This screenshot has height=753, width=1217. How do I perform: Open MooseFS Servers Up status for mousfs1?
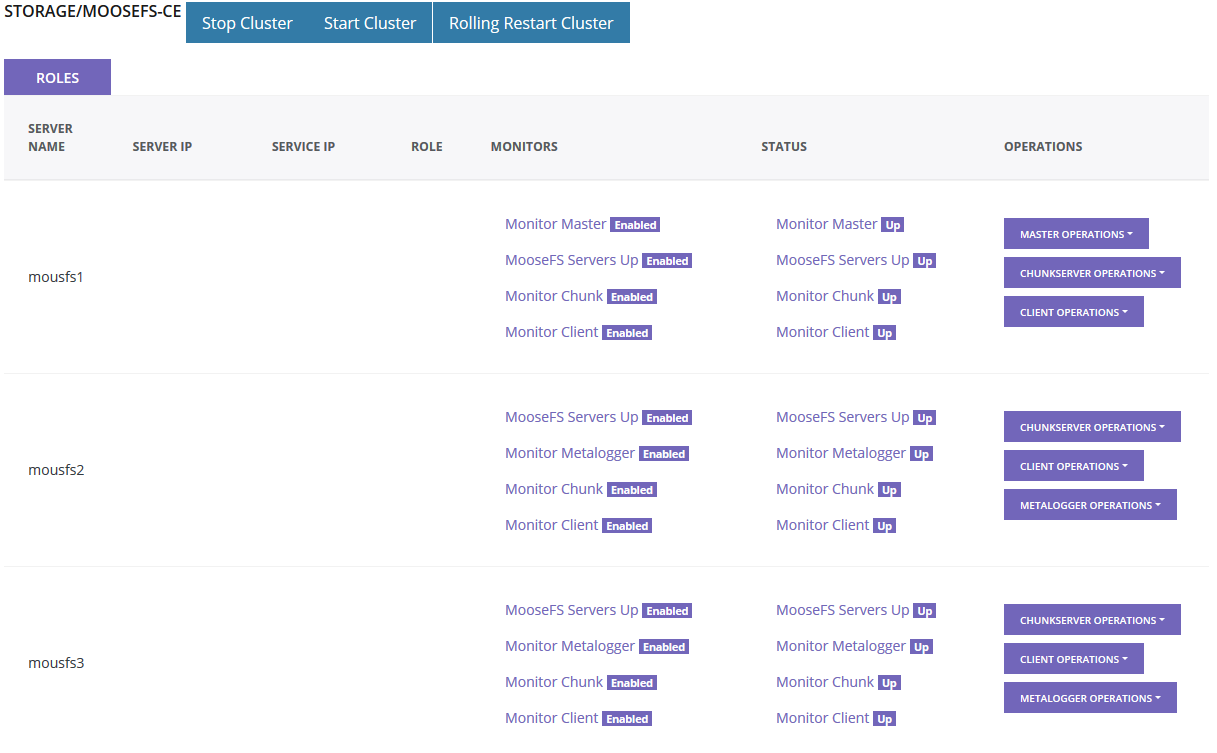pos(843,260)
